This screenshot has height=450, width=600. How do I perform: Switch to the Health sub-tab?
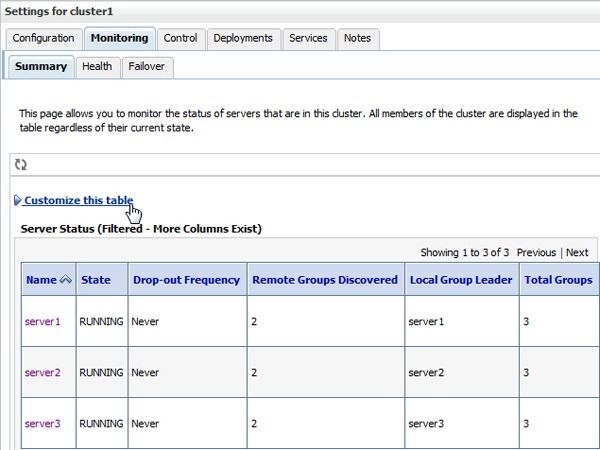[97, 67]
